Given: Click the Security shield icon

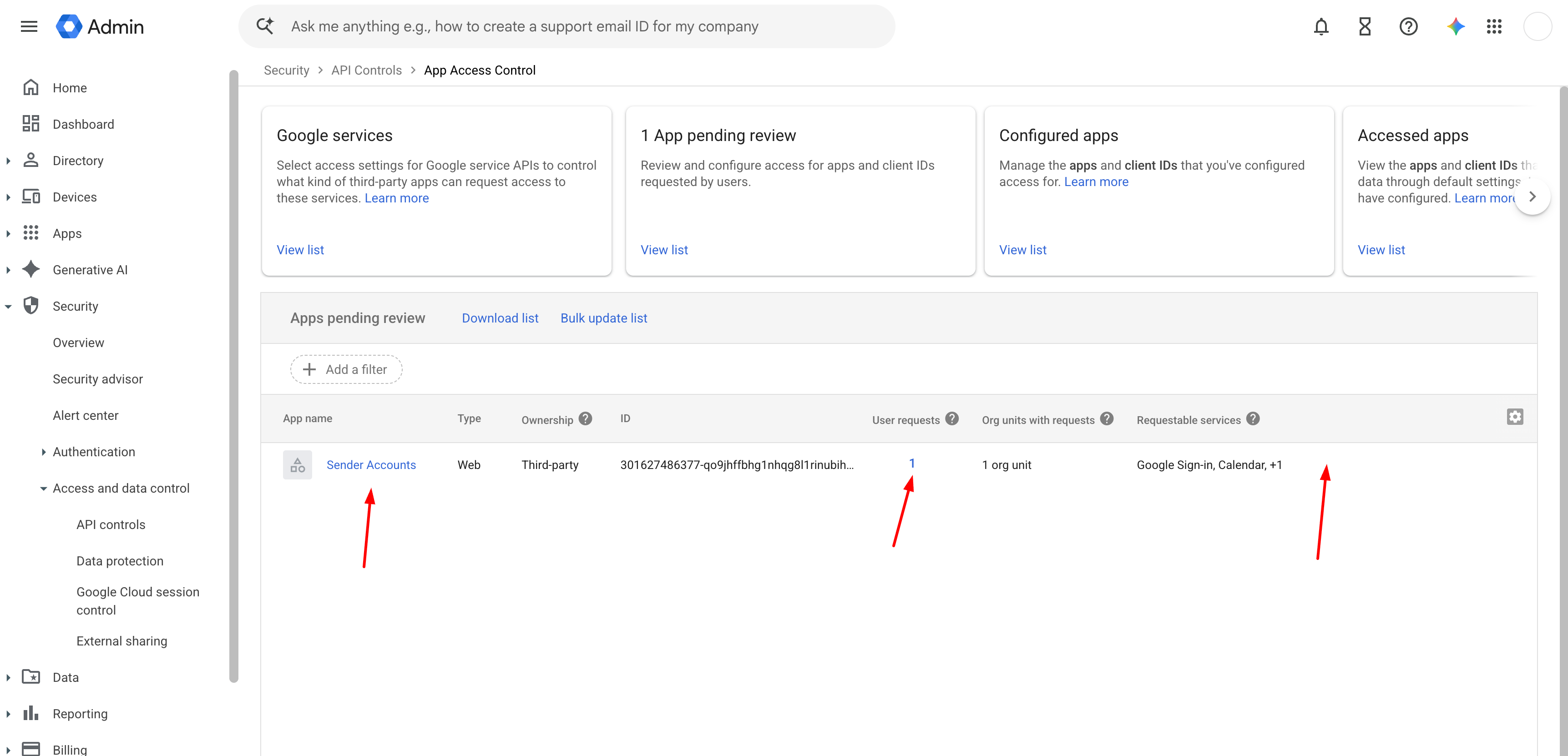Looking at the screenshot, I should tap(31, 306).
